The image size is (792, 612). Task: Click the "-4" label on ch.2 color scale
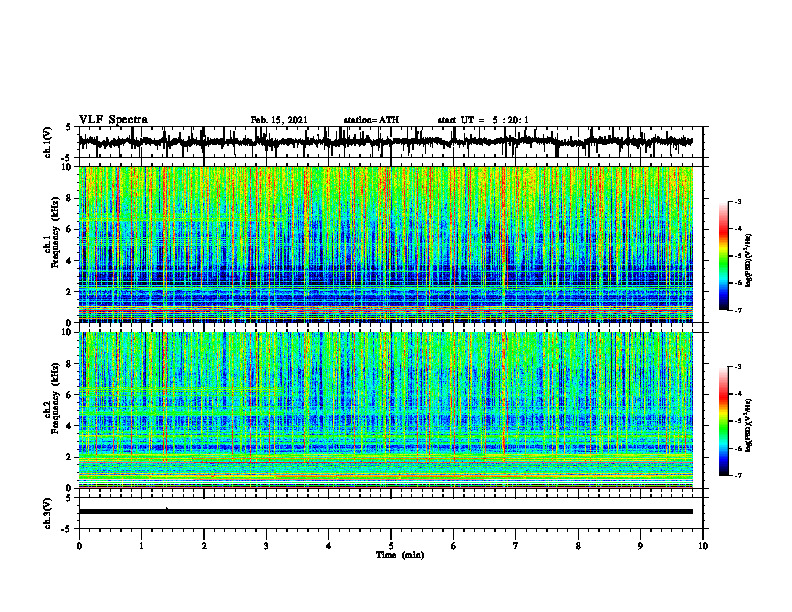click(x=737, y=394)
